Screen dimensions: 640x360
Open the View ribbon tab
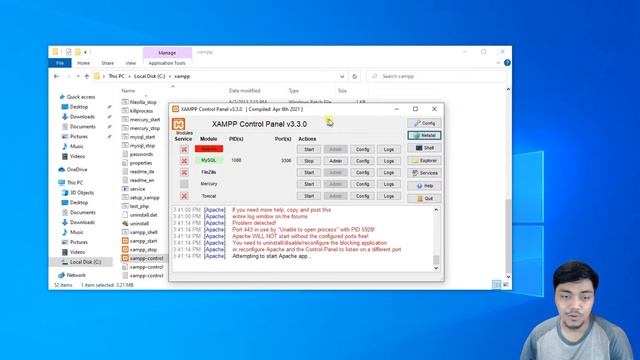(x=131, y=63)
